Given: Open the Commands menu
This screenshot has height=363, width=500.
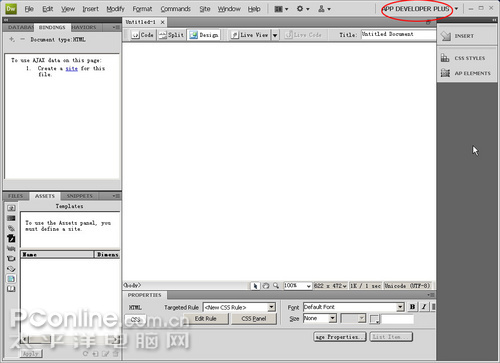Looking at the screenshot, I should point(175,9).
